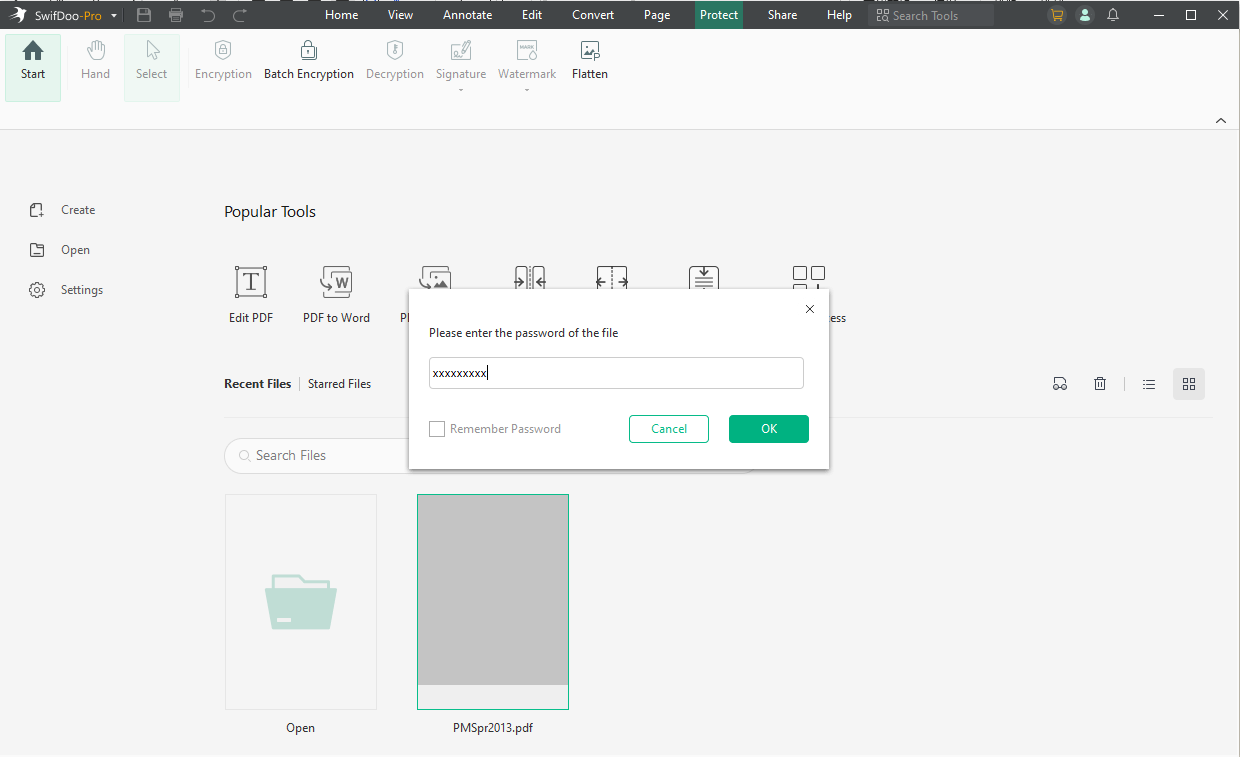Switch to grid view layout
The image size is (1240, 757).
coord(1189,384)
